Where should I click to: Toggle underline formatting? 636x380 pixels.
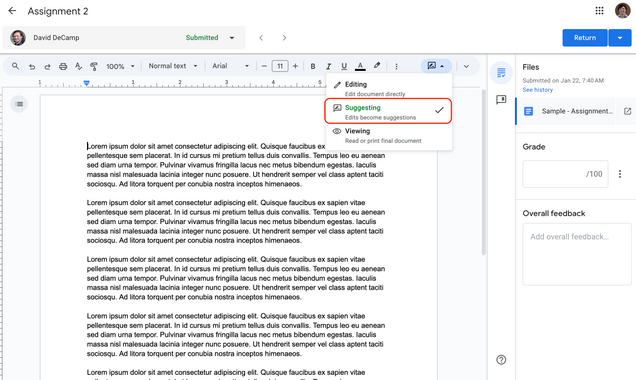[x=344, y=66]
